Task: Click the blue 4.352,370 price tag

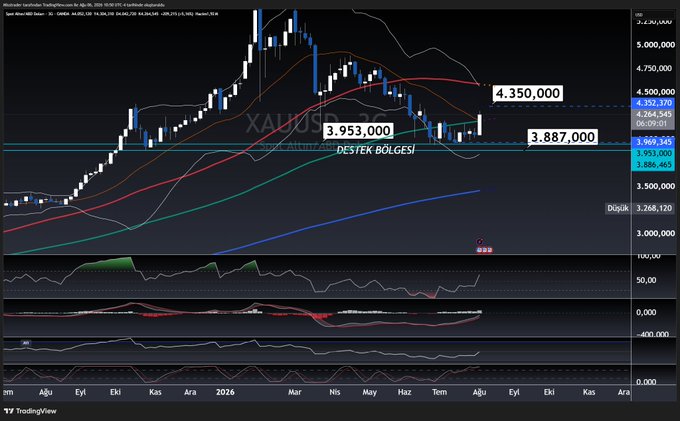Action: point(653,103)
